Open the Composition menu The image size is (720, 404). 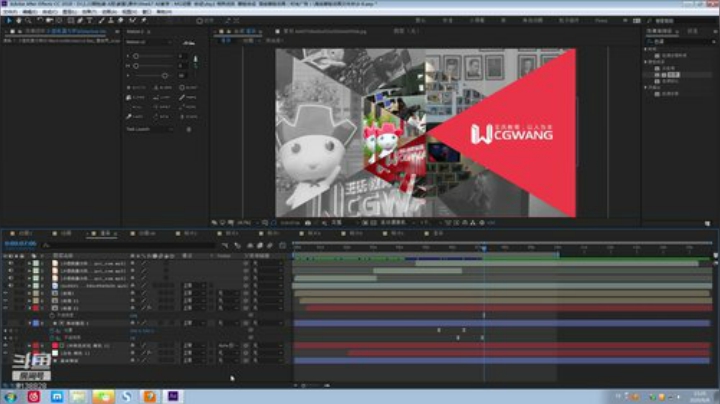pyautogui.click(x=50, y=11)
